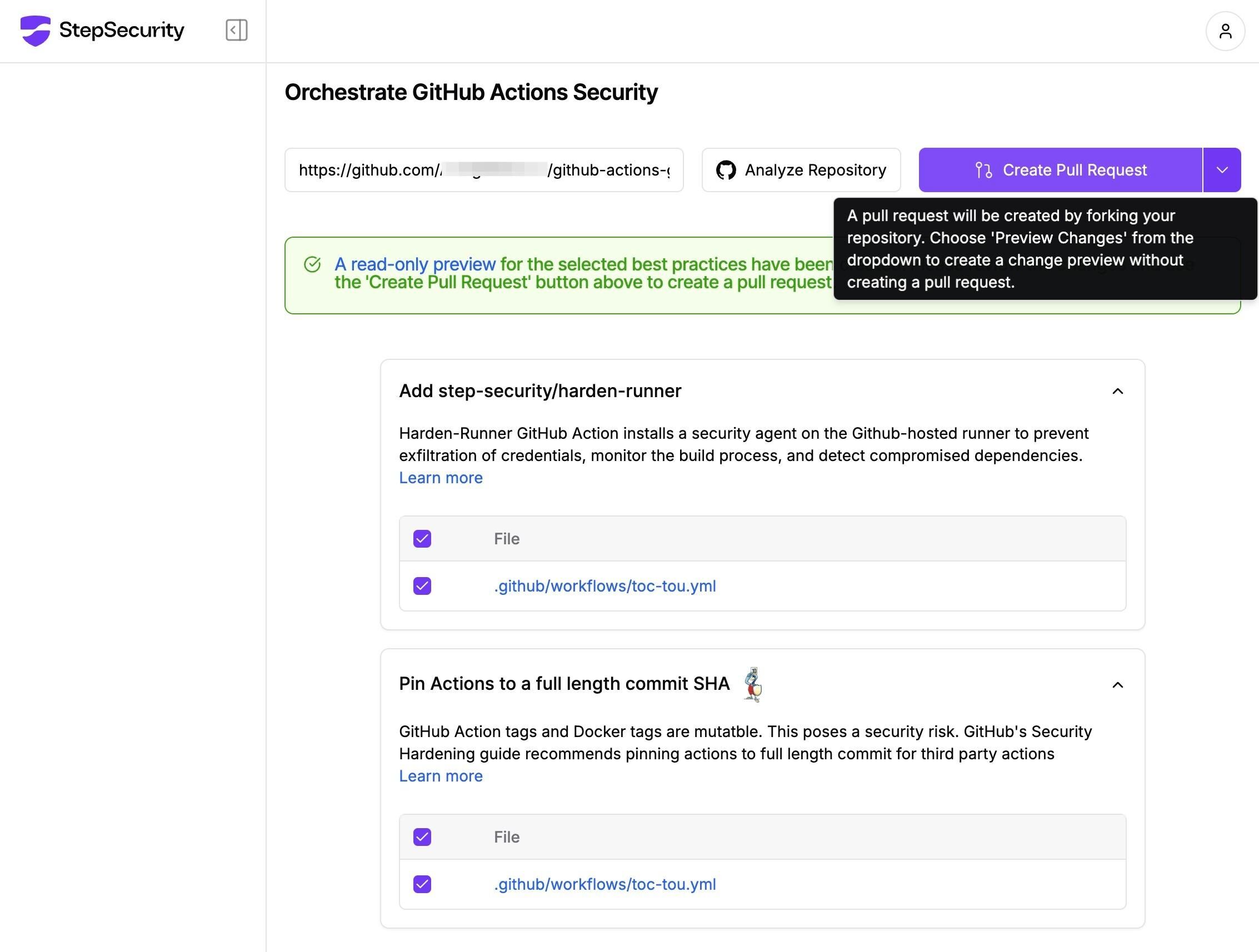The image size is (1259, 952).
Task: Collapse the Add step-security/harden-runner section
Action: pyautogui.click(x=1117, y=392)
